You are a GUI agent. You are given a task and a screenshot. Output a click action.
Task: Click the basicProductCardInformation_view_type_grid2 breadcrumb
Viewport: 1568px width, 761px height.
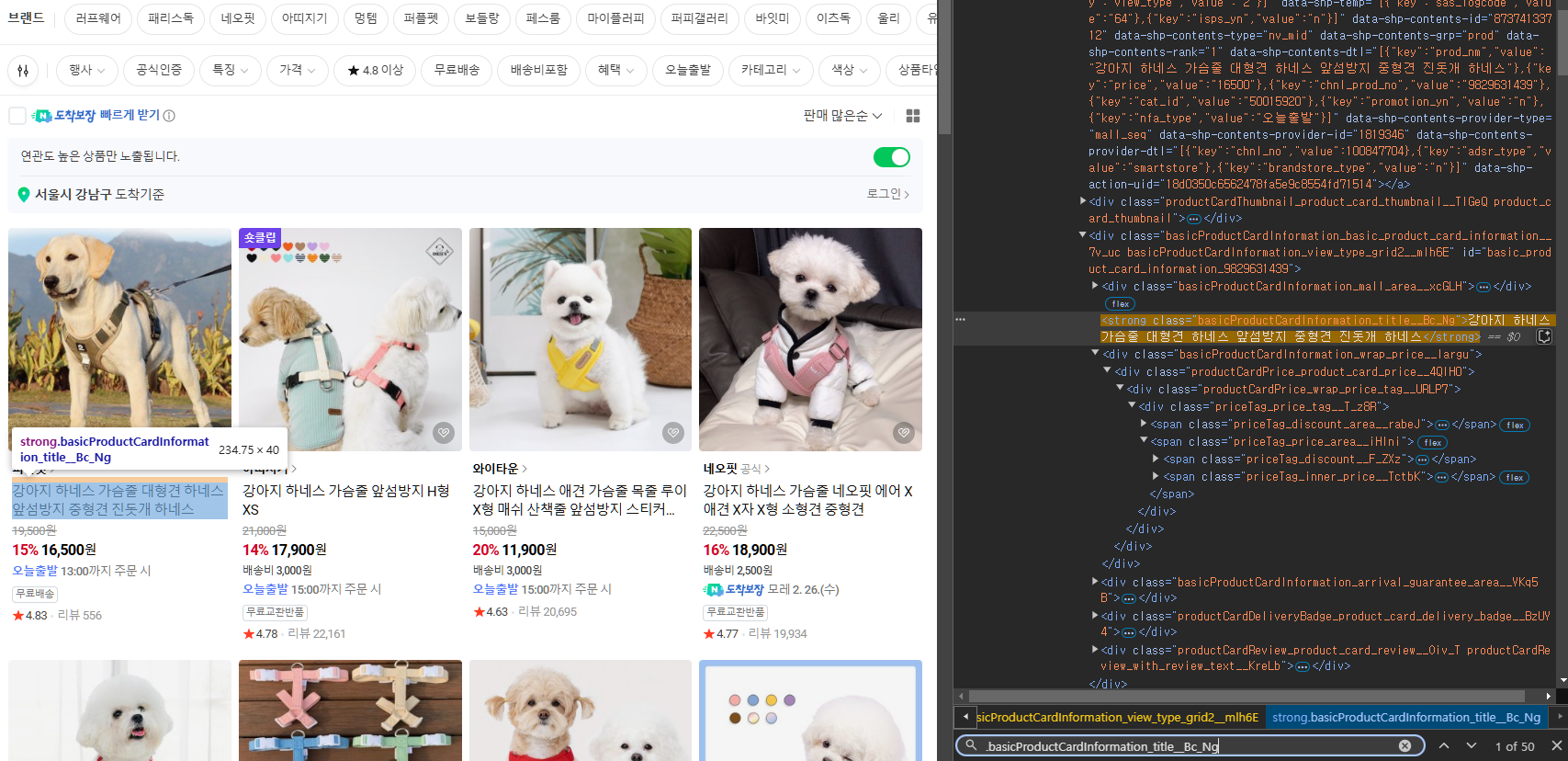[x=1117, y=717]
